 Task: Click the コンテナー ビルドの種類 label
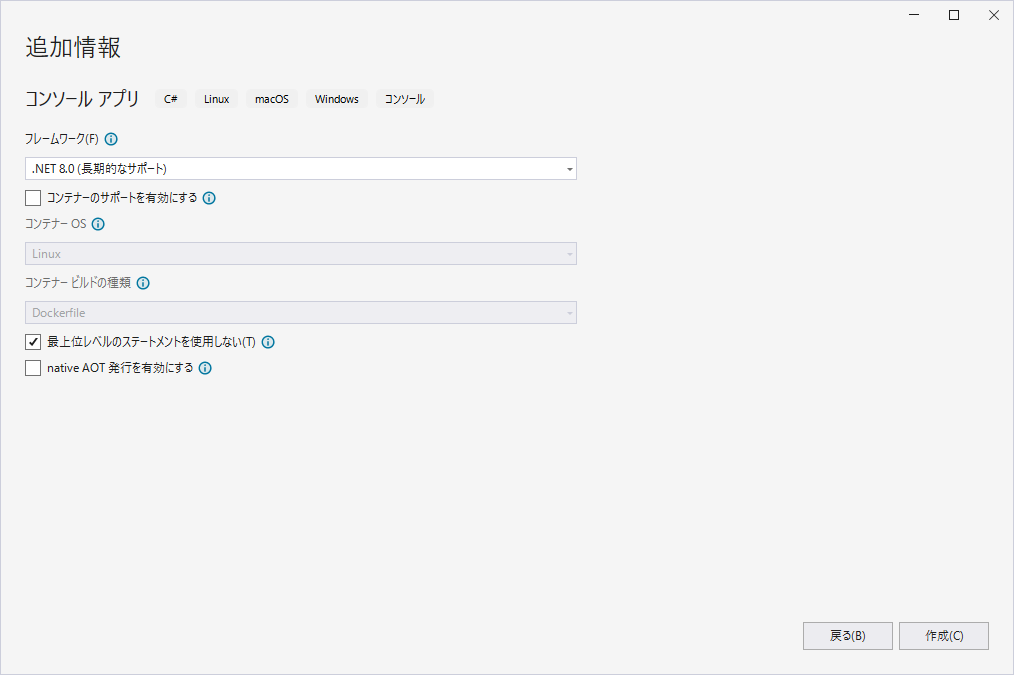(x=78, y=283)
